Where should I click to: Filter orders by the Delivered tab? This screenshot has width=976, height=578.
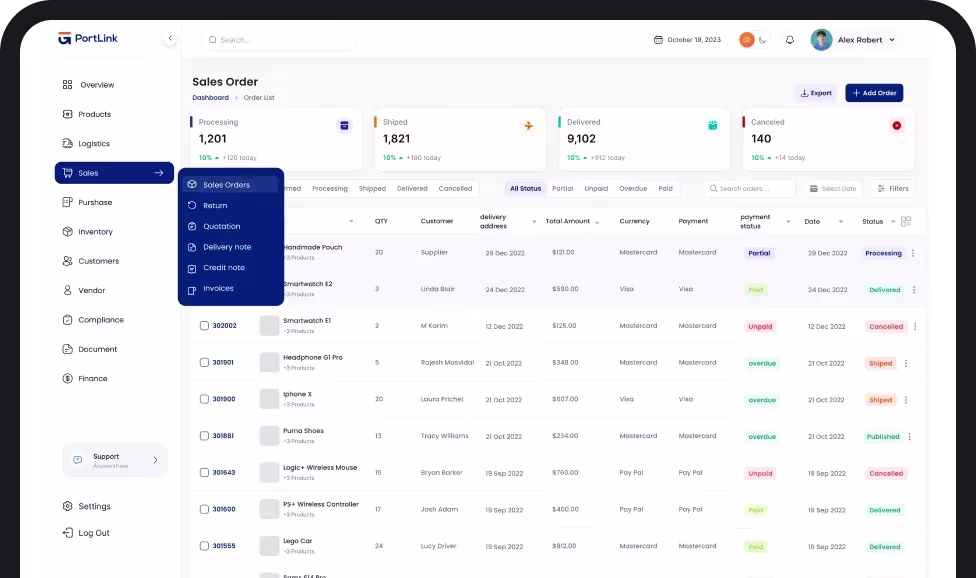click(412, 189)
